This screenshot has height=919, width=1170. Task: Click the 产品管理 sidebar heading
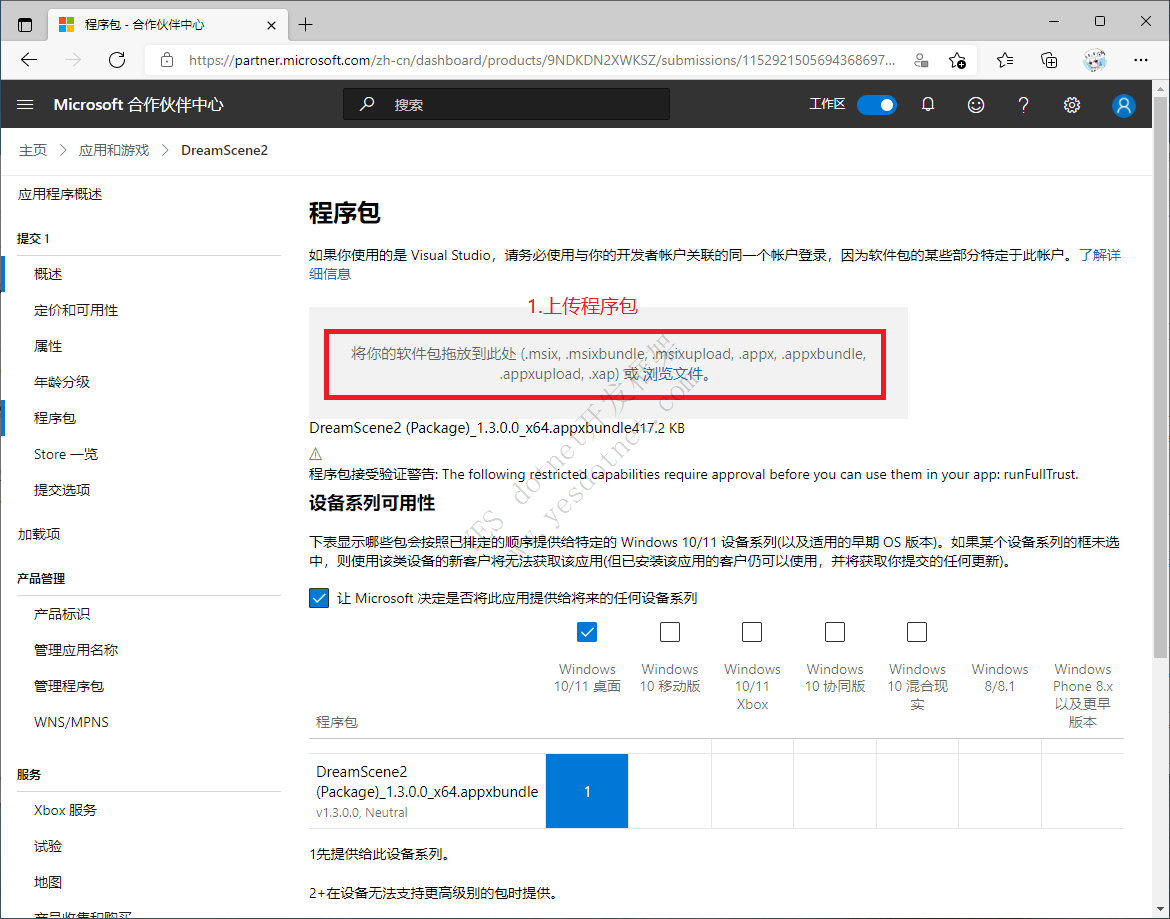pos(41,578)
